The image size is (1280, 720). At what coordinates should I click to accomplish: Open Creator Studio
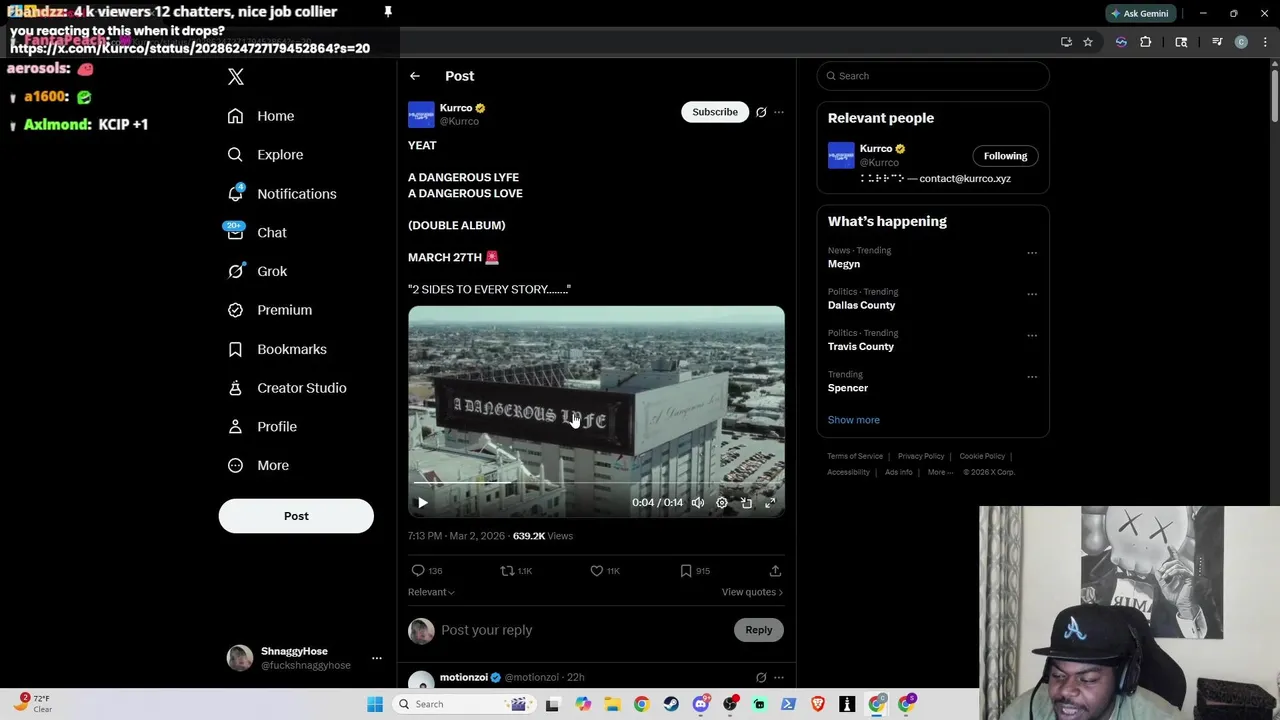click(287, 388)
